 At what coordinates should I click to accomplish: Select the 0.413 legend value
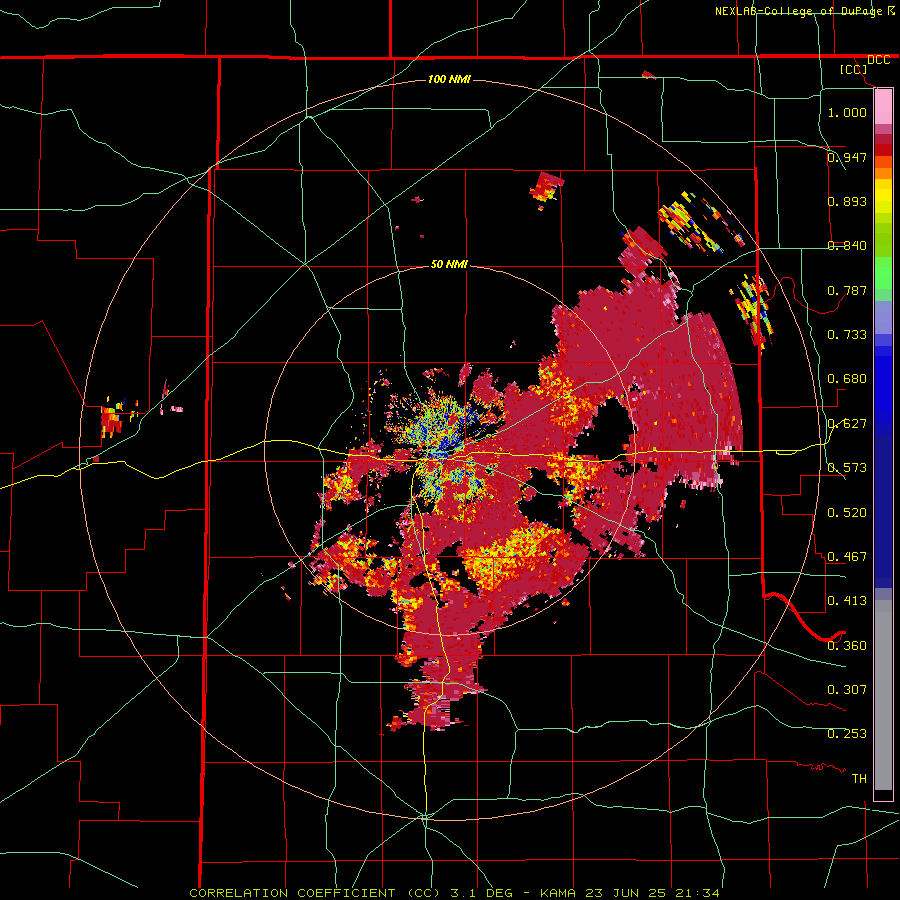(x=847, y=601)
